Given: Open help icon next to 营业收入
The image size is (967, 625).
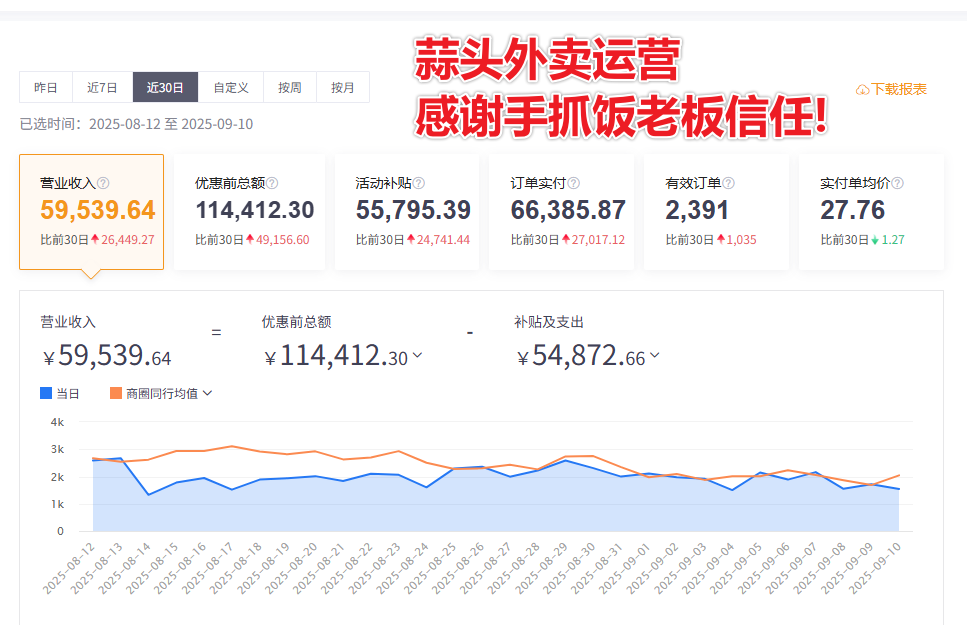Looking at the screenshot, I should coord(104,183).
